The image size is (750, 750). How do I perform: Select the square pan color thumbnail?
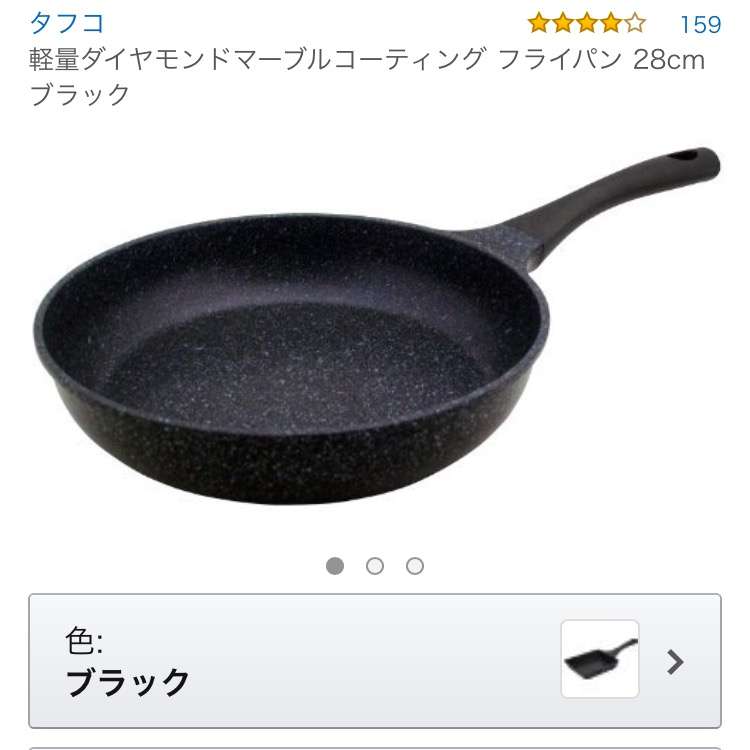point(600,659)
